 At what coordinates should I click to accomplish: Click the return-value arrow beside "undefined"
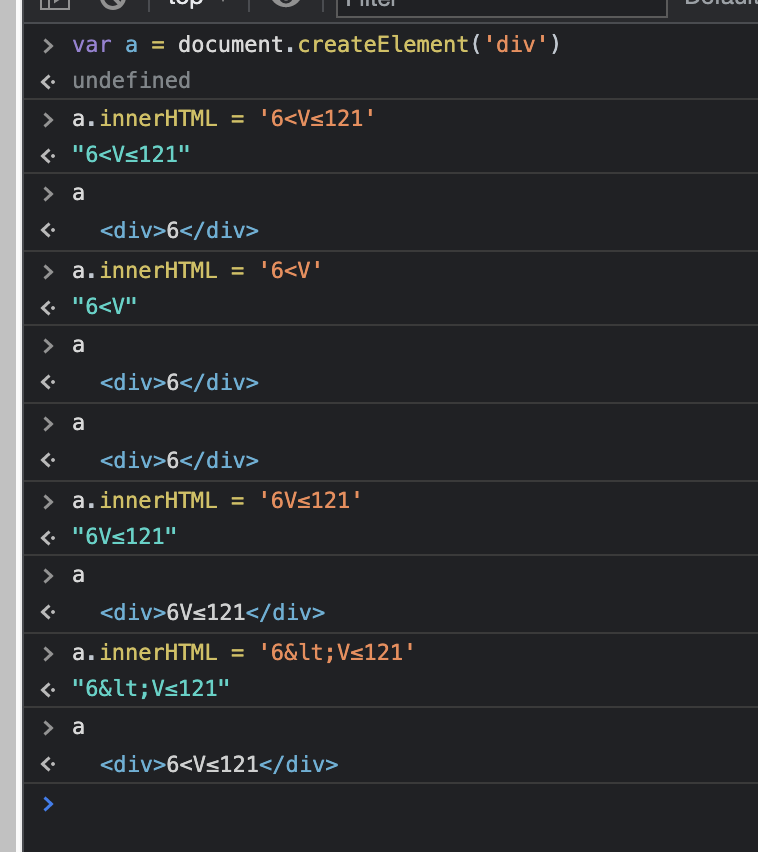pos(47,80)
